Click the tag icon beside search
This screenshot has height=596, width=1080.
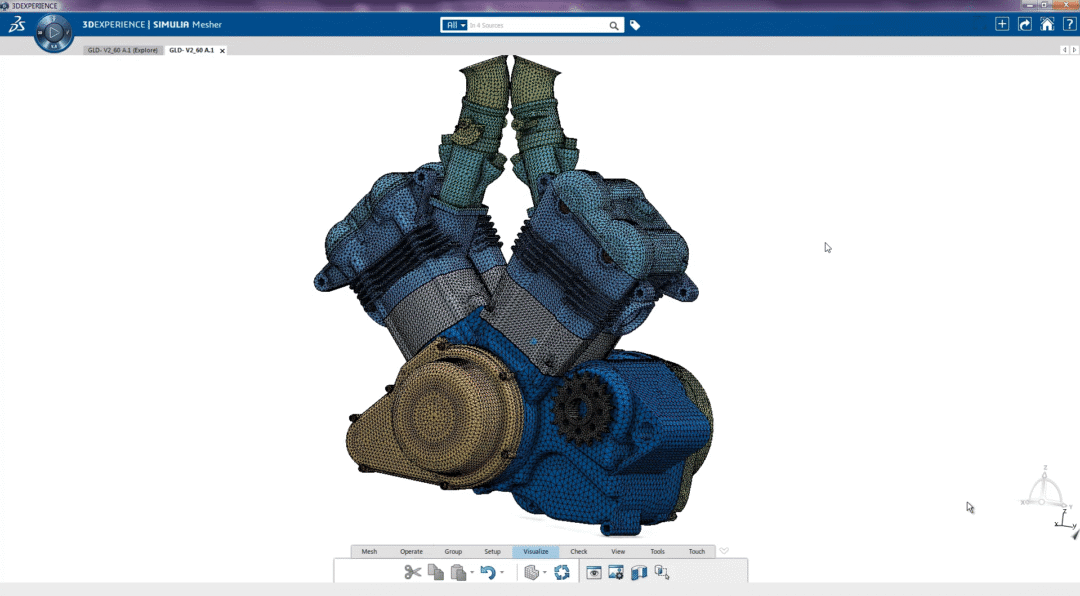(x=635, y=25)
